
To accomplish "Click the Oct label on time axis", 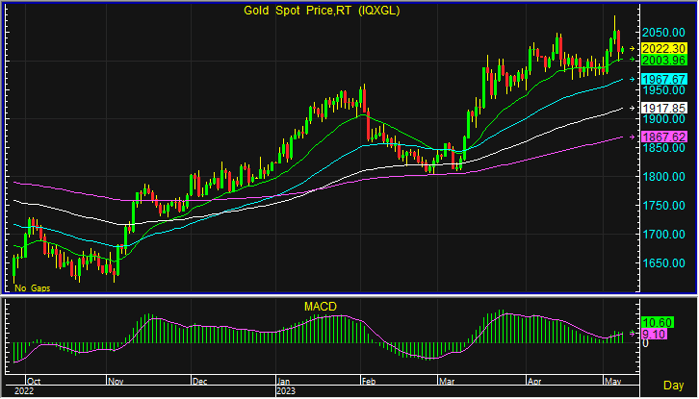I will [34, 382].
